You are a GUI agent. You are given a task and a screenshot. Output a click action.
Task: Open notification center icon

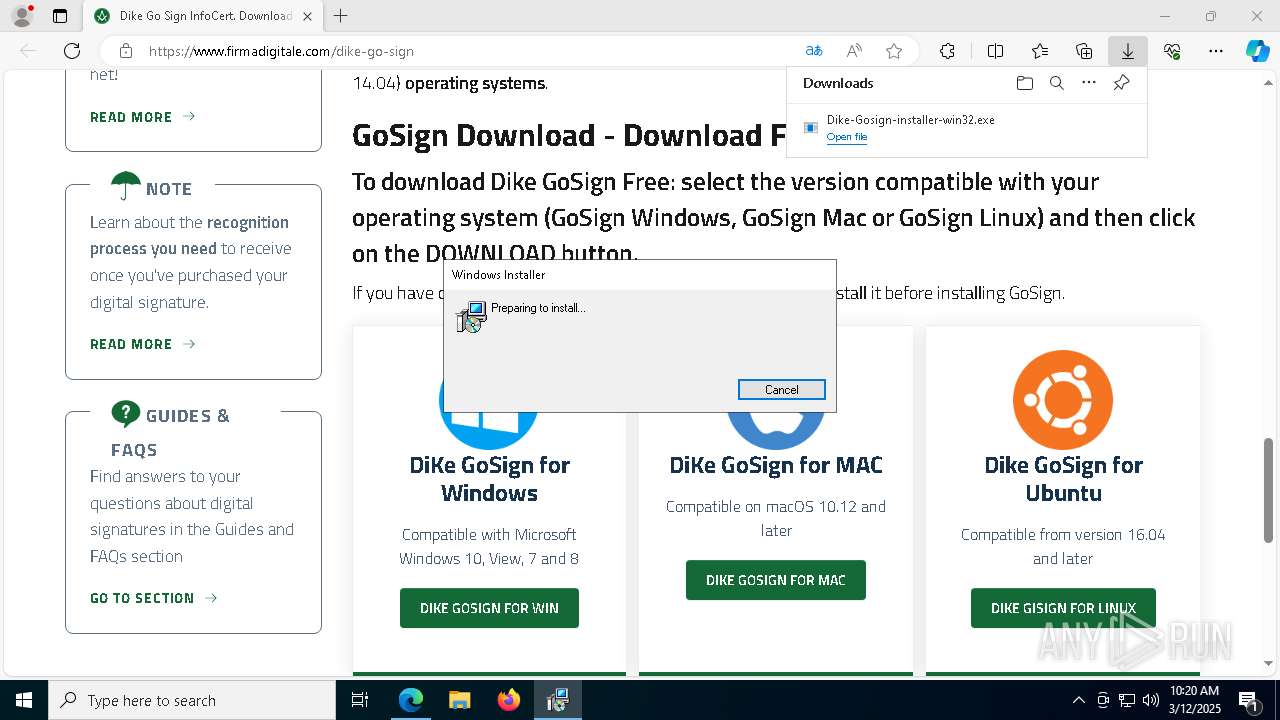(1249, 700)
